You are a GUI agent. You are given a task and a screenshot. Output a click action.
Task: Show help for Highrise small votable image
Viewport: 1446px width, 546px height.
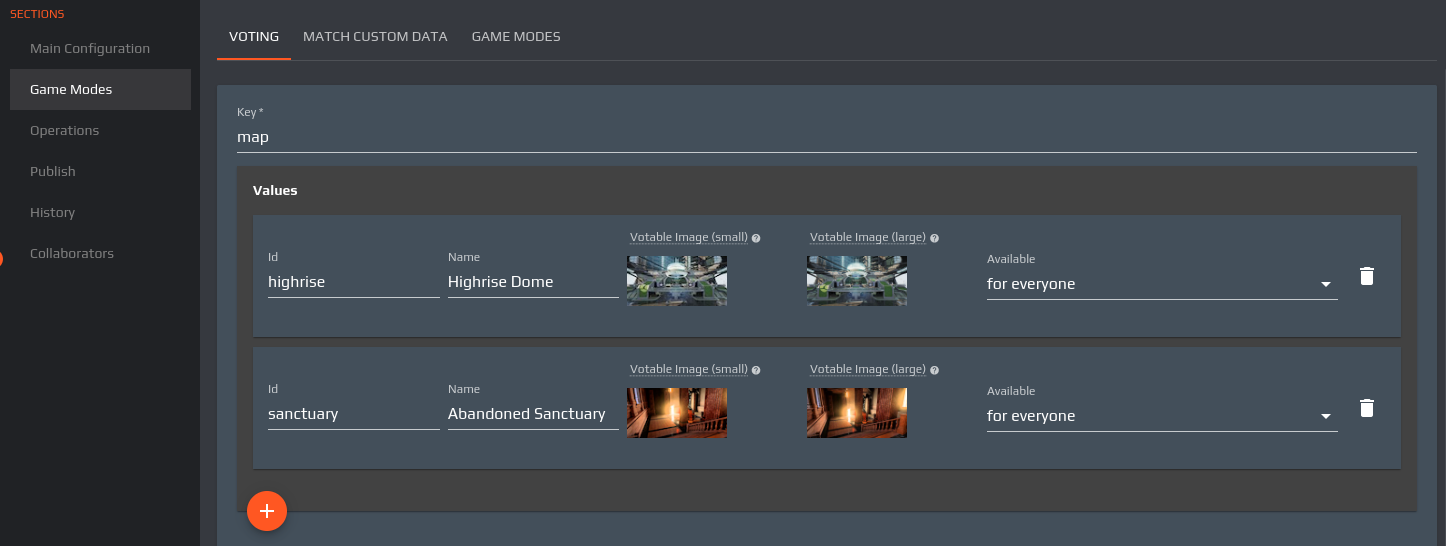756,238
